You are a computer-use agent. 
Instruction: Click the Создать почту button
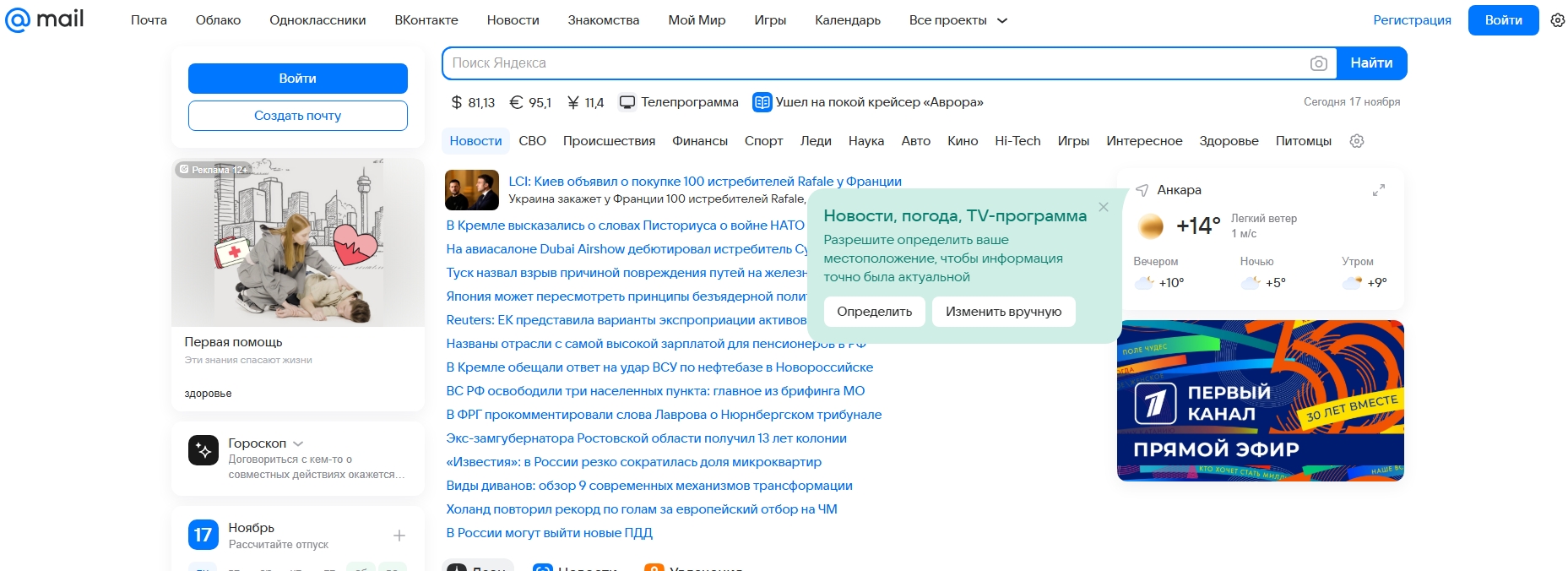tap(297, 116)
